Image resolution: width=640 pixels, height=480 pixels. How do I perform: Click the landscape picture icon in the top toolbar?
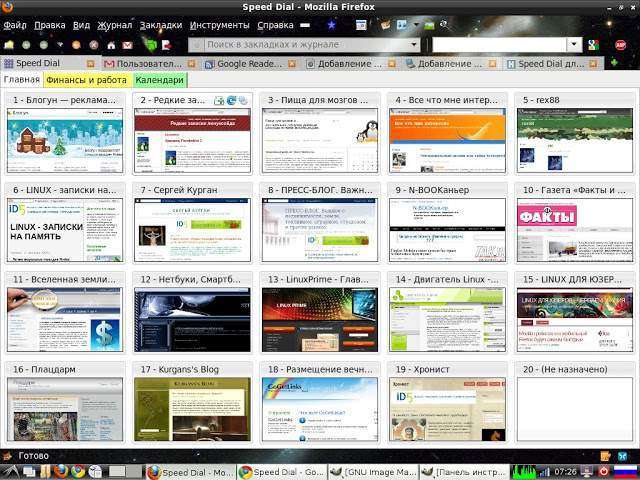point(429,25)
